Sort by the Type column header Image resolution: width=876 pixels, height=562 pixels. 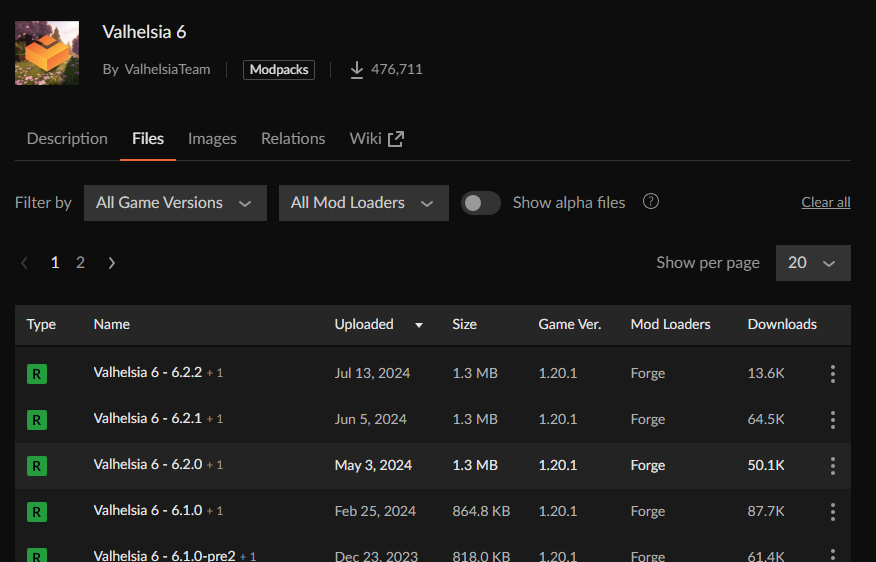[41, 325]
